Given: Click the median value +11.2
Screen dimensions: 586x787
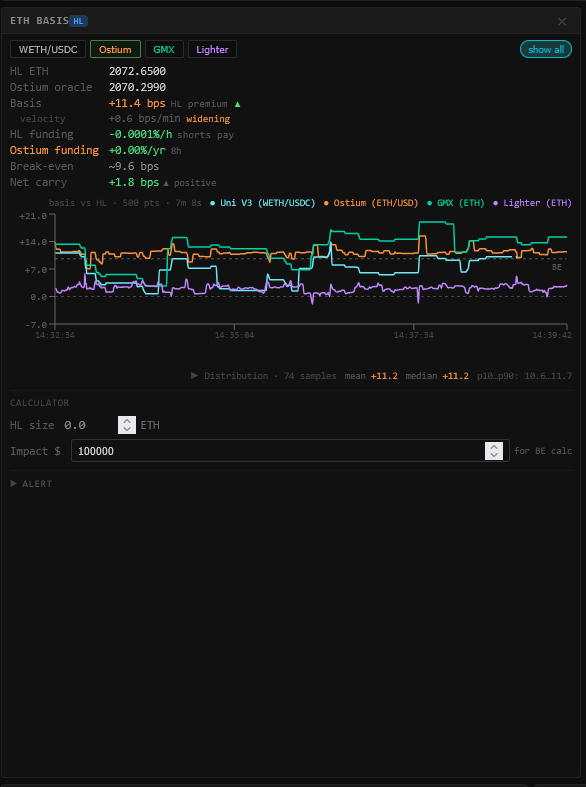Looking at the screenshot, I should point(456,375).
